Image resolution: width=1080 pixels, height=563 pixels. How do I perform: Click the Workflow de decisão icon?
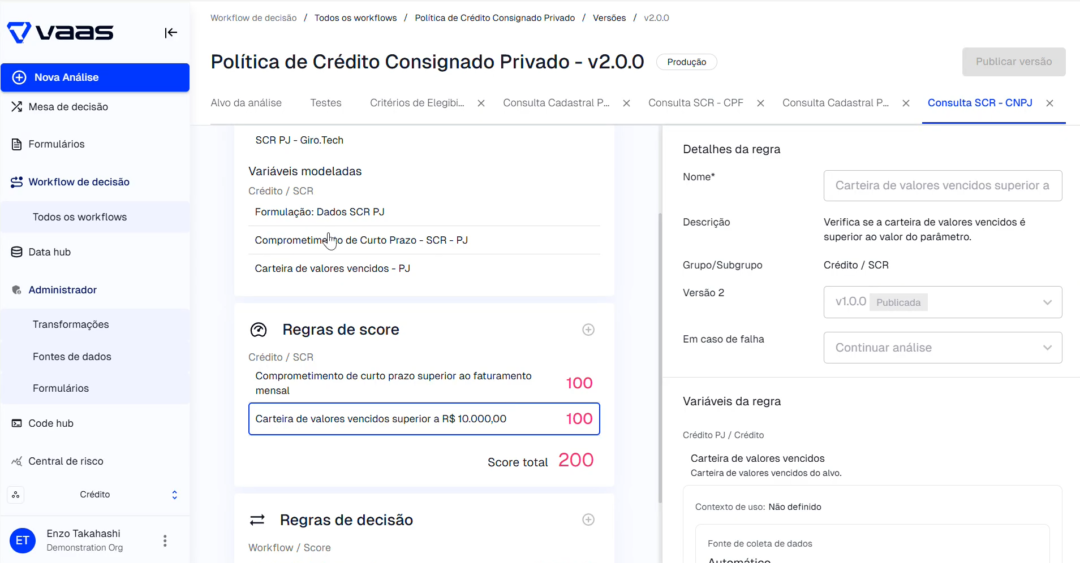pyautogui.click(x=17, y=182)
